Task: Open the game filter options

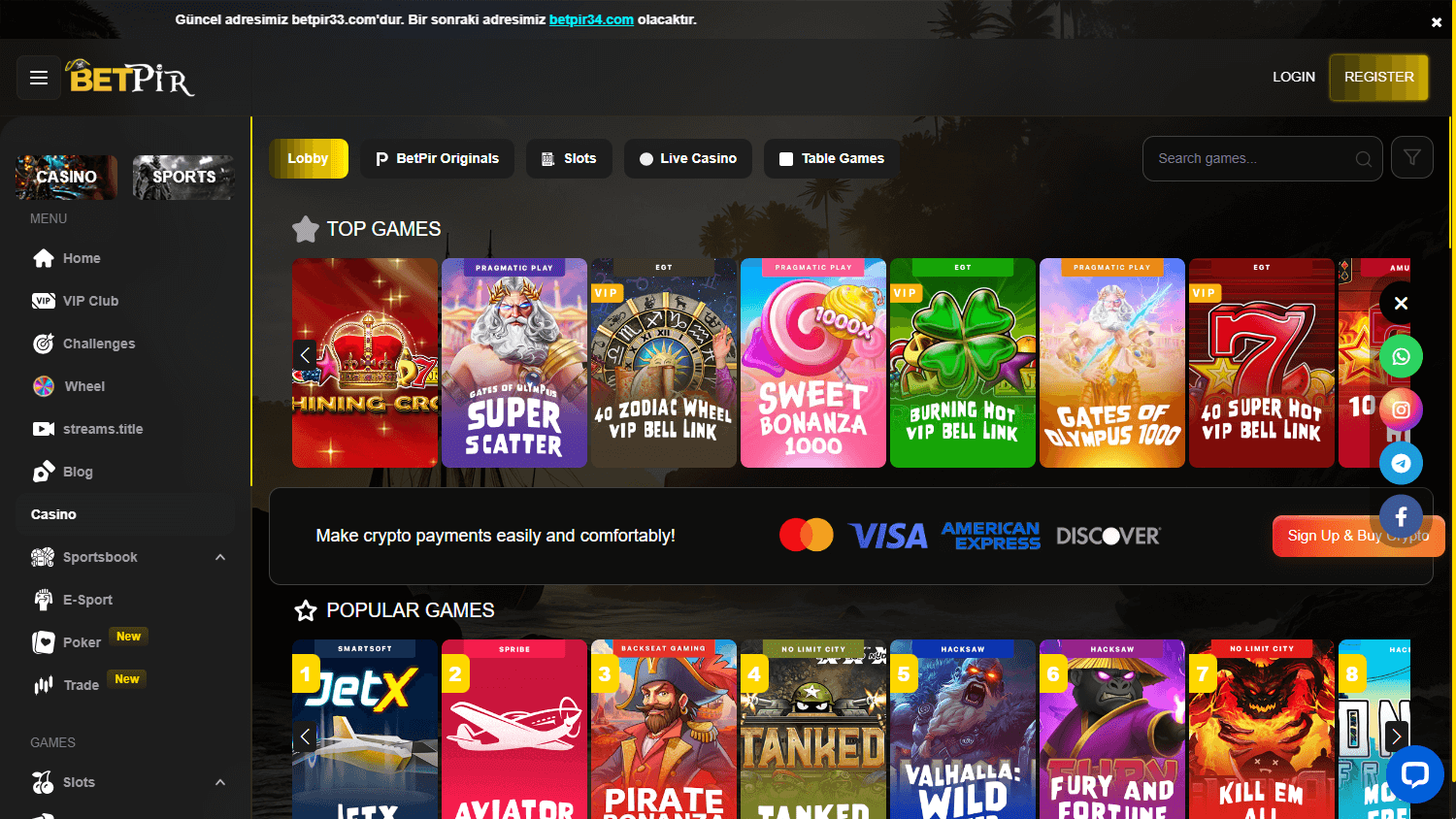Action: click(x=1411, y=156)
